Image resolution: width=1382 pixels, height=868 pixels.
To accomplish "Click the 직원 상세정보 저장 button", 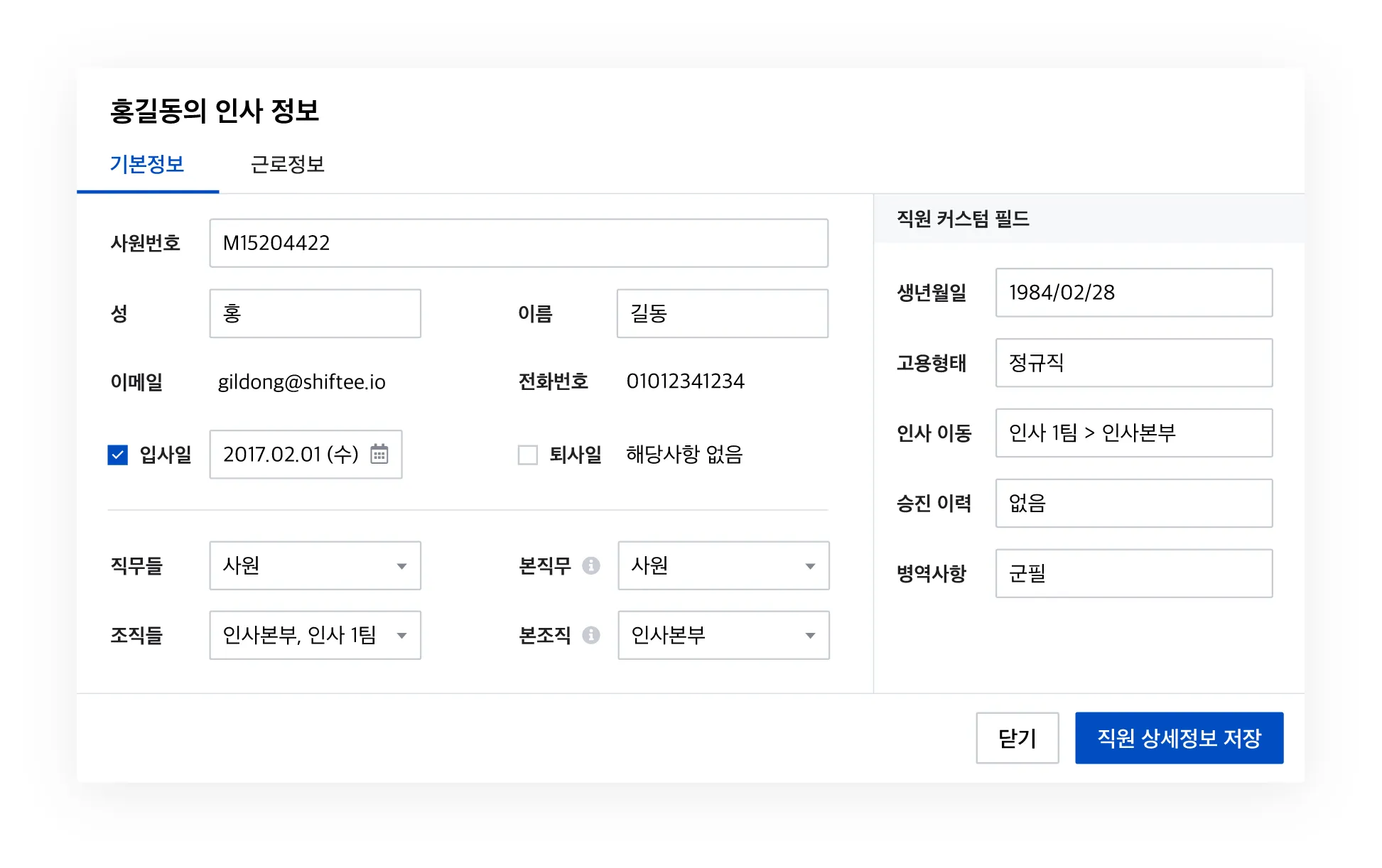I will coord(1179,738).
